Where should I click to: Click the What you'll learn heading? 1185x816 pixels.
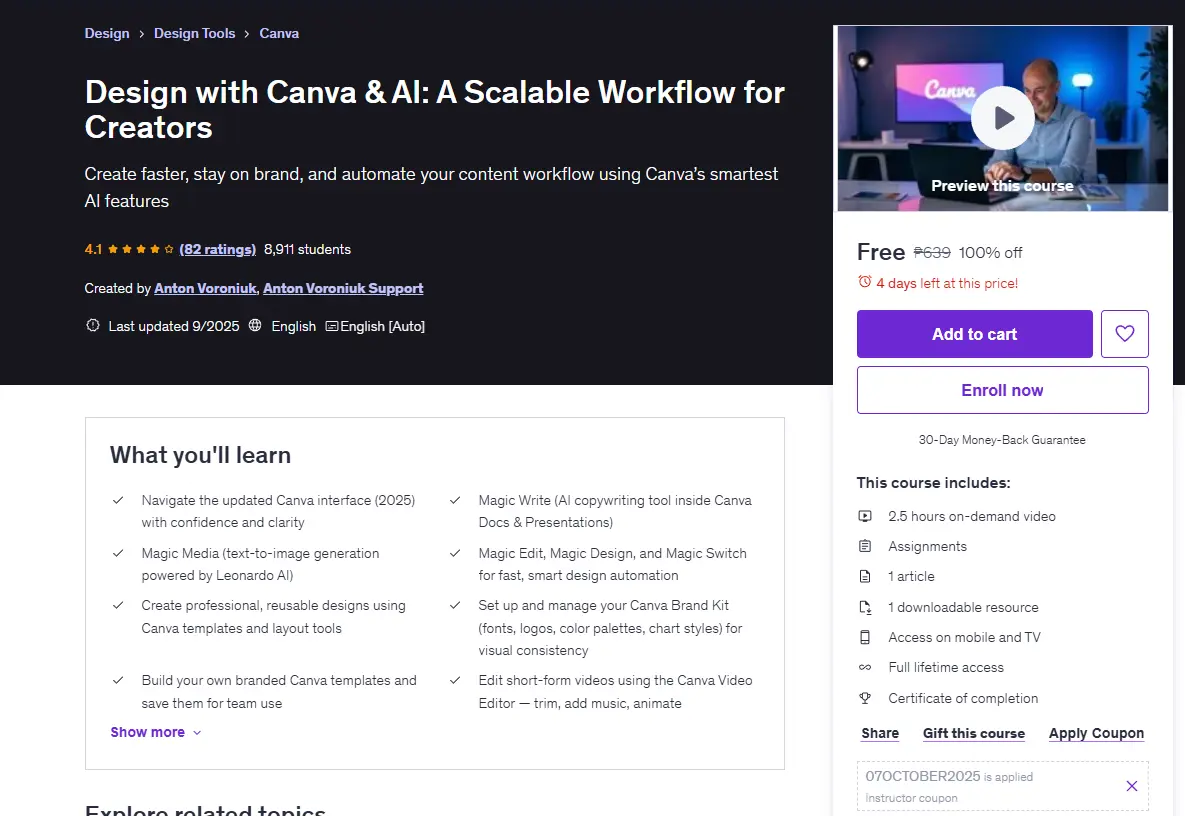point(200,455)
